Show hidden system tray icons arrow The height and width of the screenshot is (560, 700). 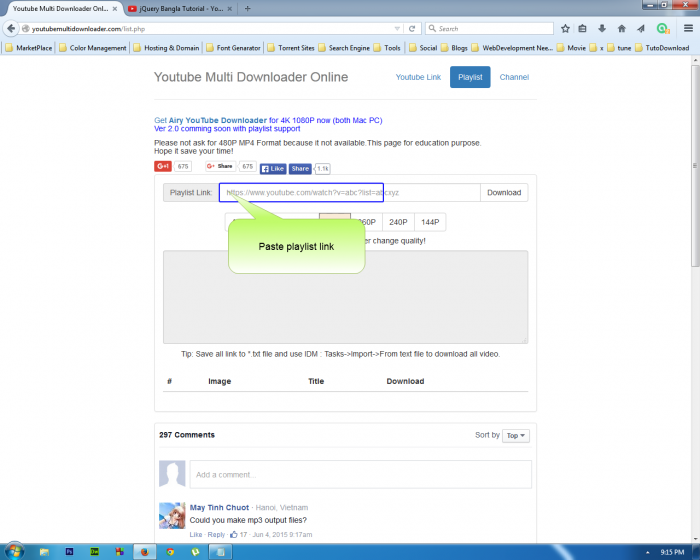click(x=648, y=552)
